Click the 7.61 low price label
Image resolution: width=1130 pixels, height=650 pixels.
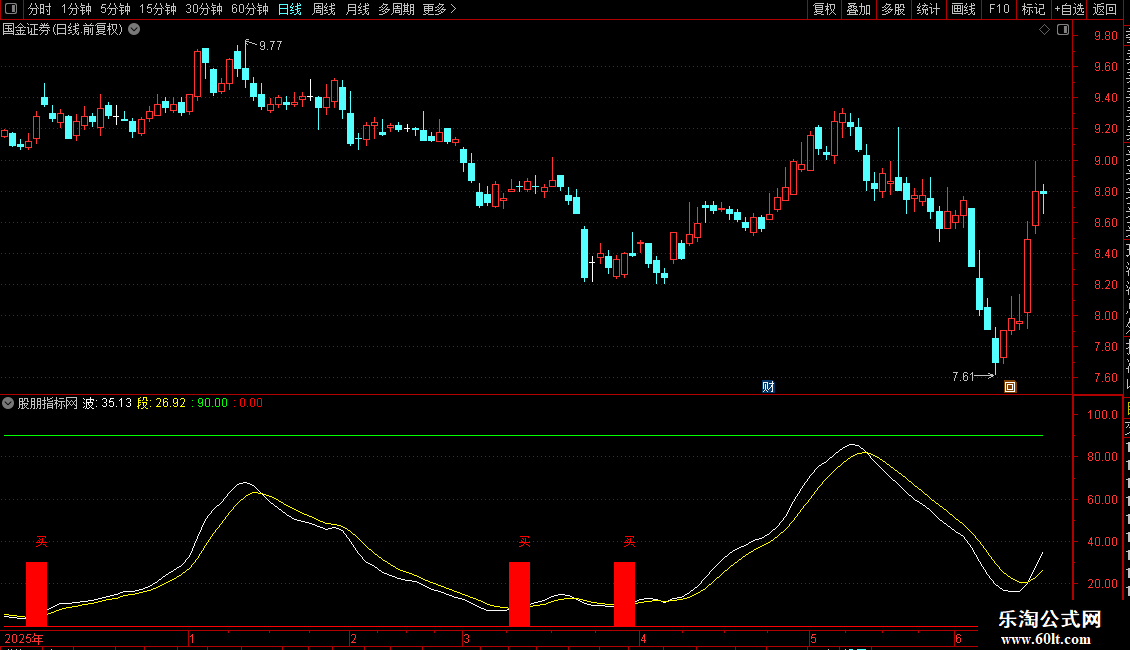[963, 377]
